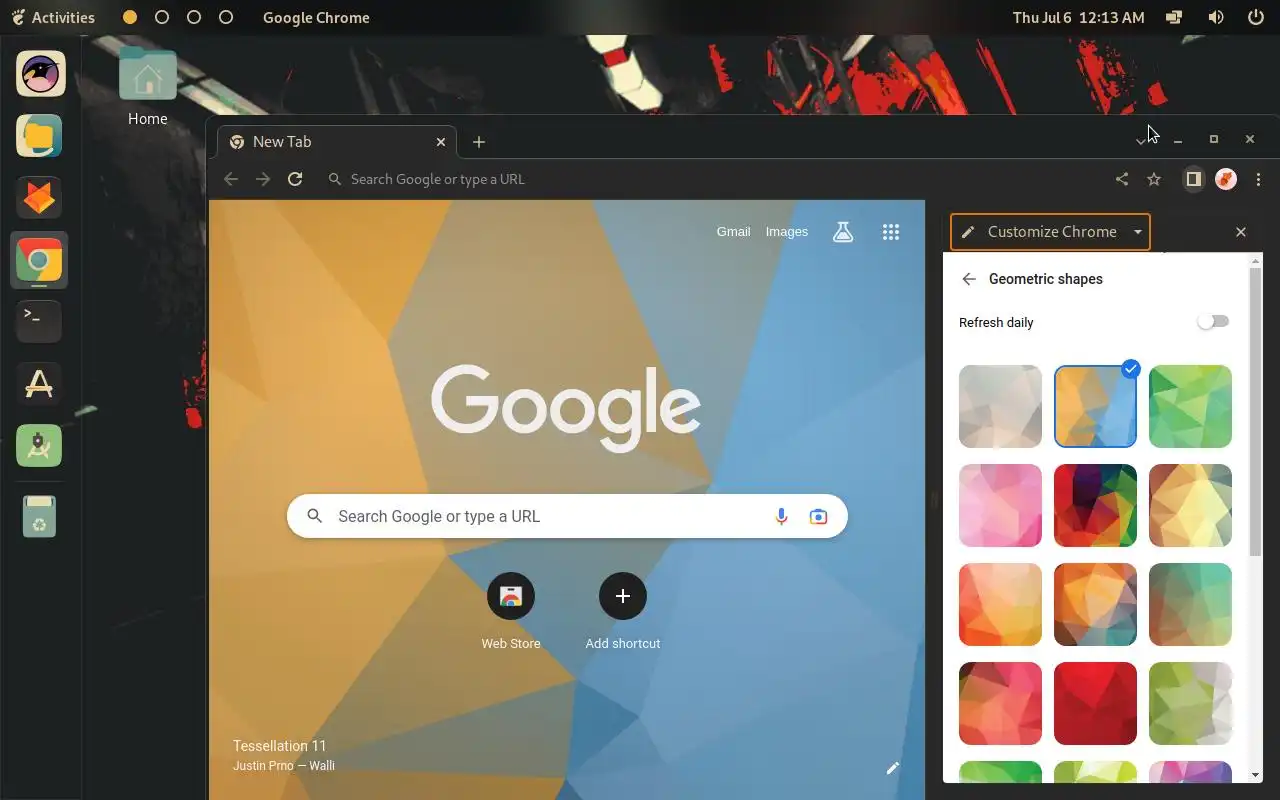Search by image with camera icon

pyautogui.click(x=819, y=516)
